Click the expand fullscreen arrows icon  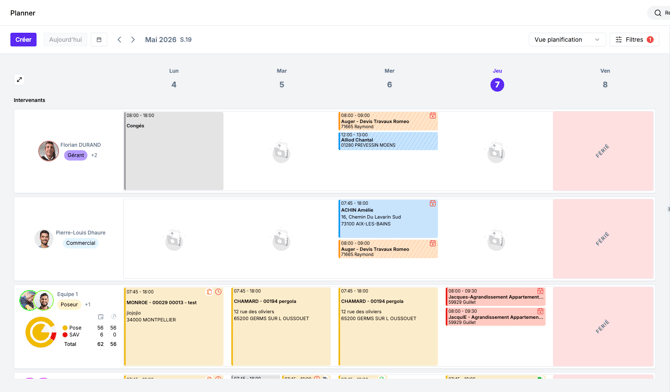(19, 80)
